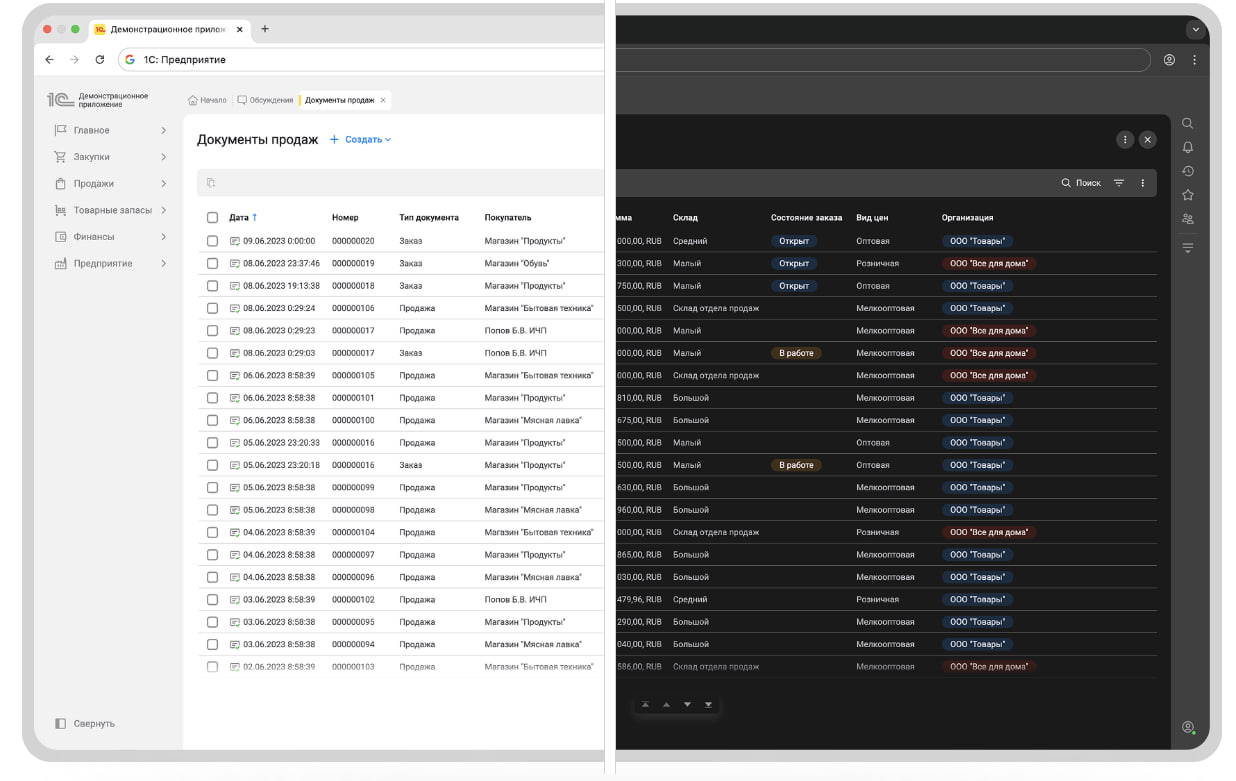Viewport: 1236px width, 781px height.
Task: Check the box for order 000000020
Action: [x=212, y=241]
